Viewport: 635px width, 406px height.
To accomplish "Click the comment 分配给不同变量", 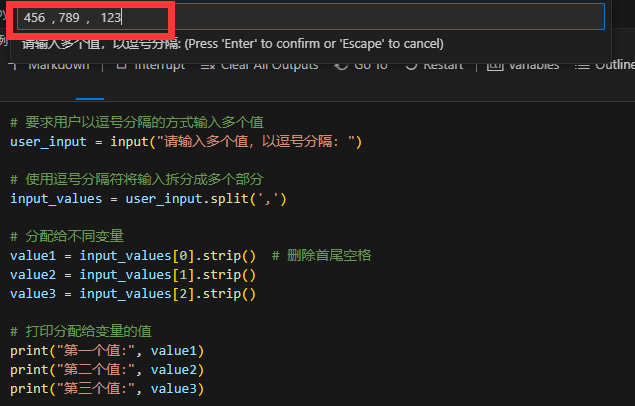I will point(67,236).
